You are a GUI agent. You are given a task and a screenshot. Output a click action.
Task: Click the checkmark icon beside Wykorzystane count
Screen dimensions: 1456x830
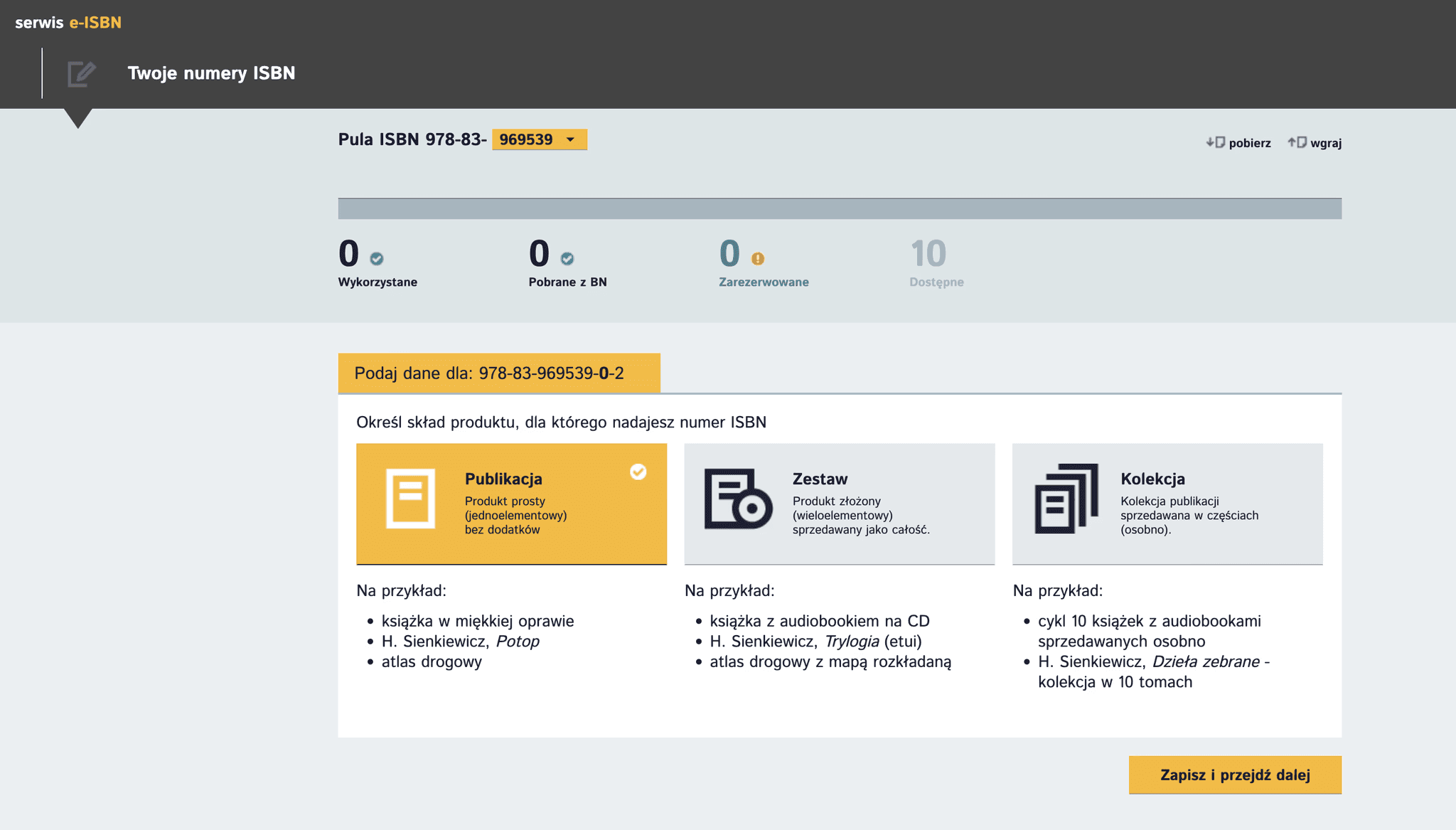[x=377, y=259]
